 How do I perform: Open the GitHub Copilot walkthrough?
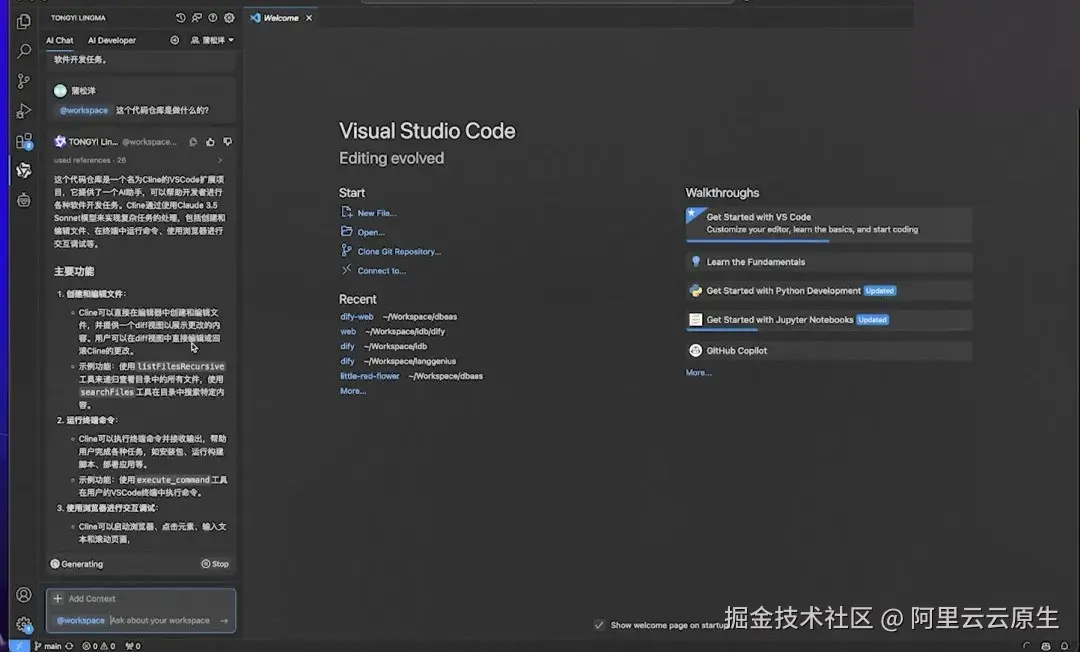[x=829, y=350]
